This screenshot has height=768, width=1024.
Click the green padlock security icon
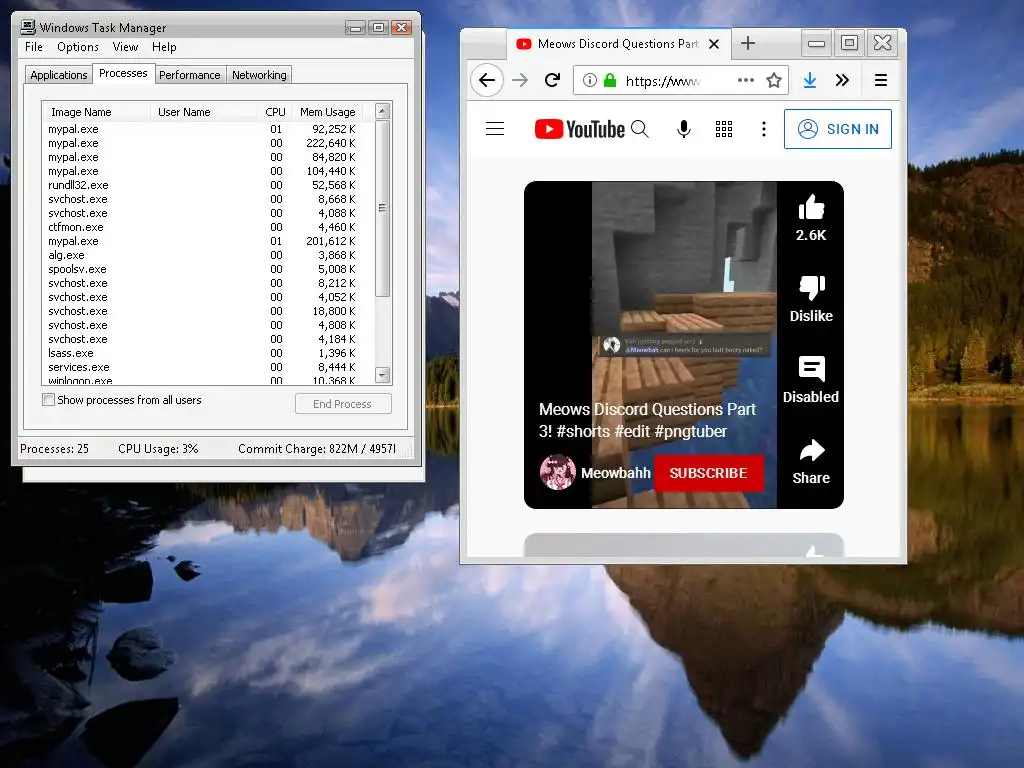(x=610, y=80)
